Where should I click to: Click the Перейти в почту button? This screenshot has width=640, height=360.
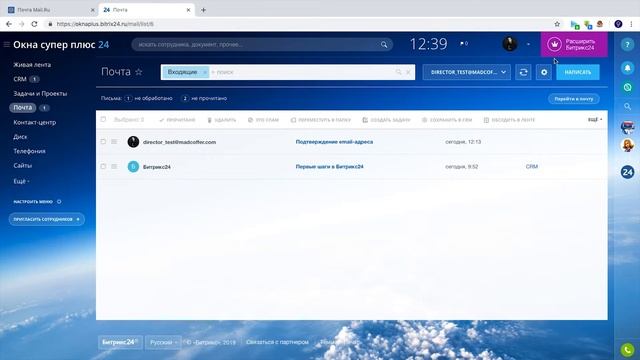pos(573,99)
